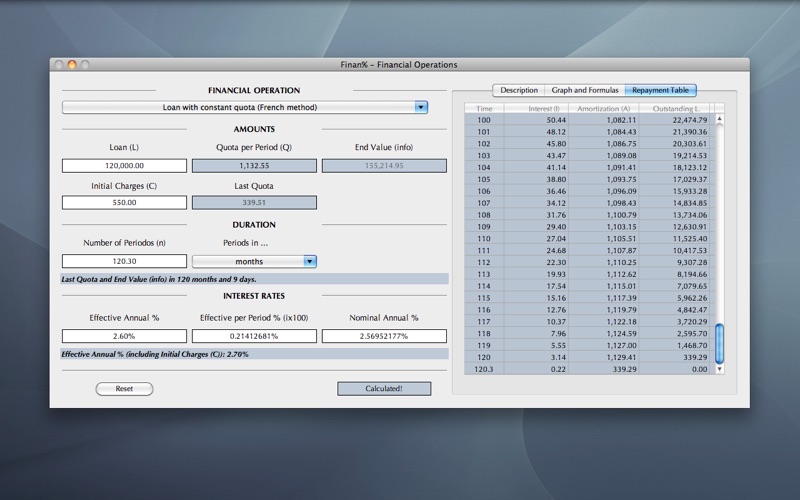Viewport: 800px width, 500px height.
Task: Click outstanding value 20,303.61
Action: pyautogui.click(x=690, y=144)
